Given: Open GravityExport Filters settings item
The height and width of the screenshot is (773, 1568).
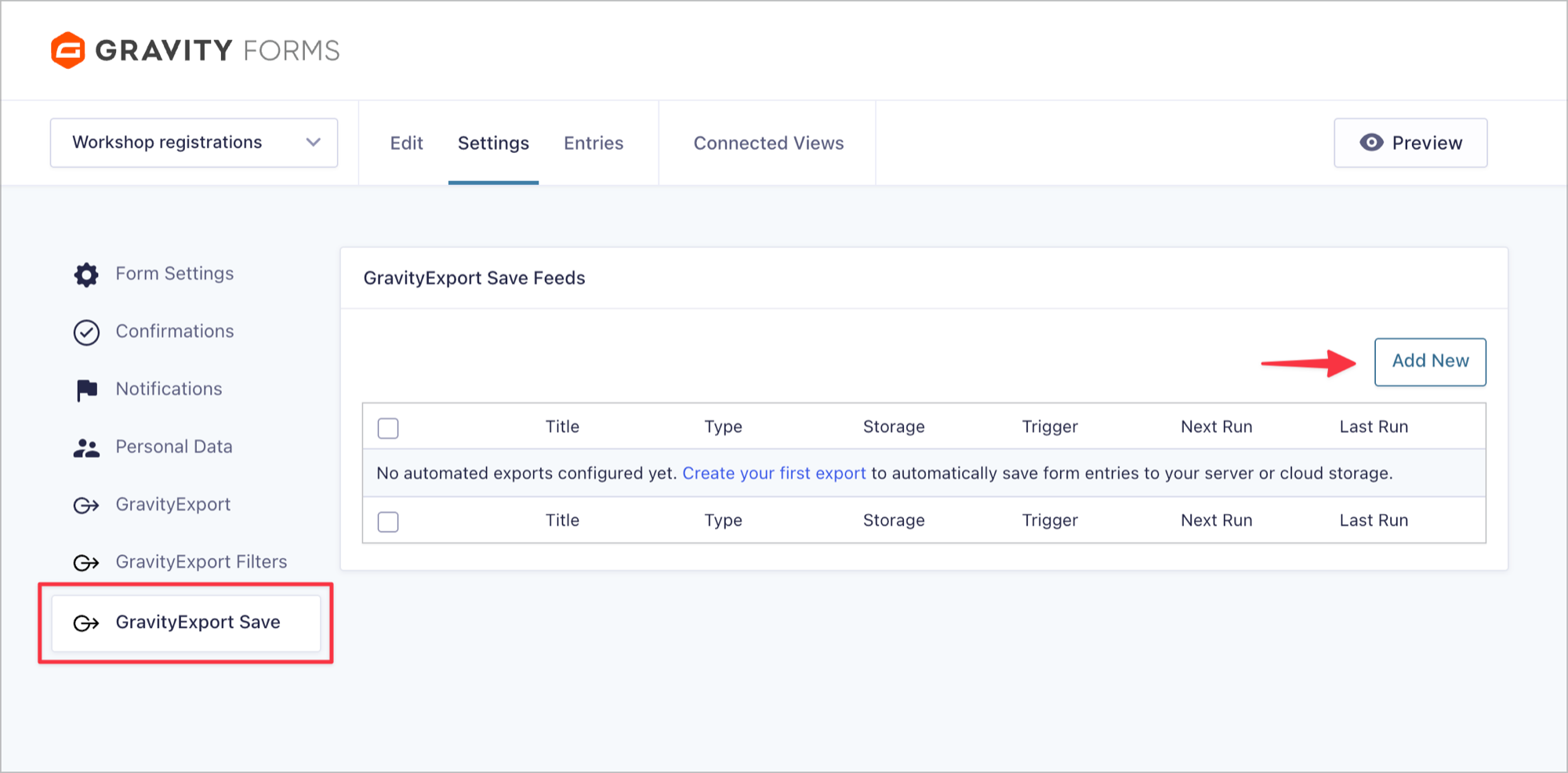Looking at the screenshot, I should point(201,561).
